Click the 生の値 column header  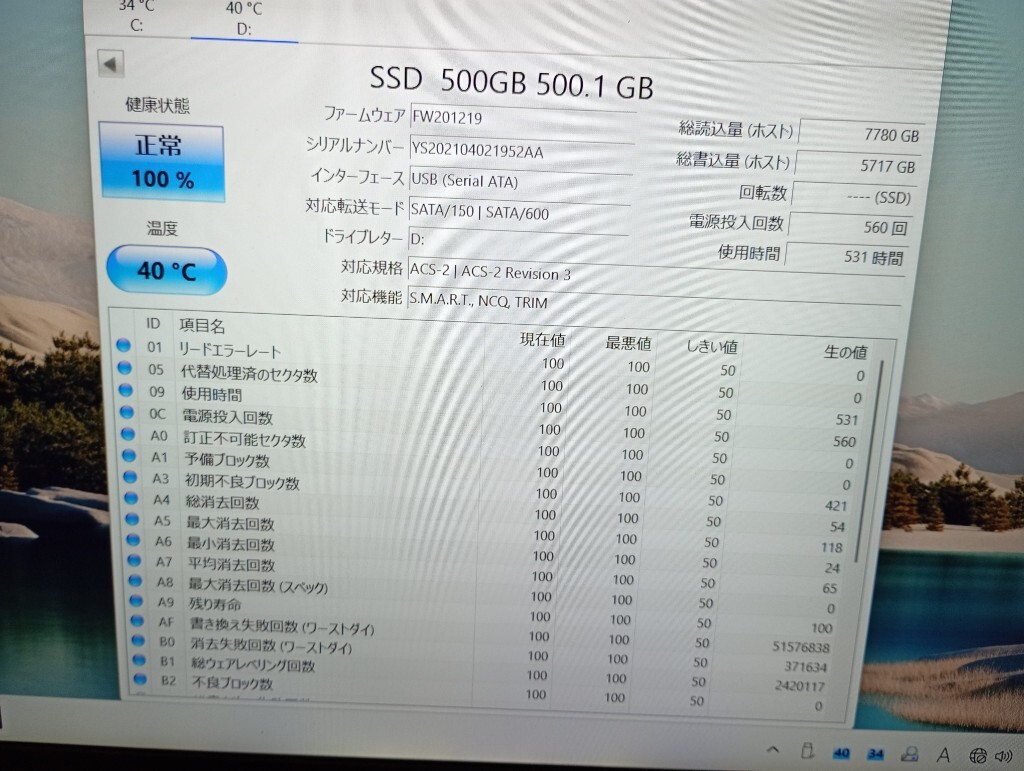coord(844,353)
